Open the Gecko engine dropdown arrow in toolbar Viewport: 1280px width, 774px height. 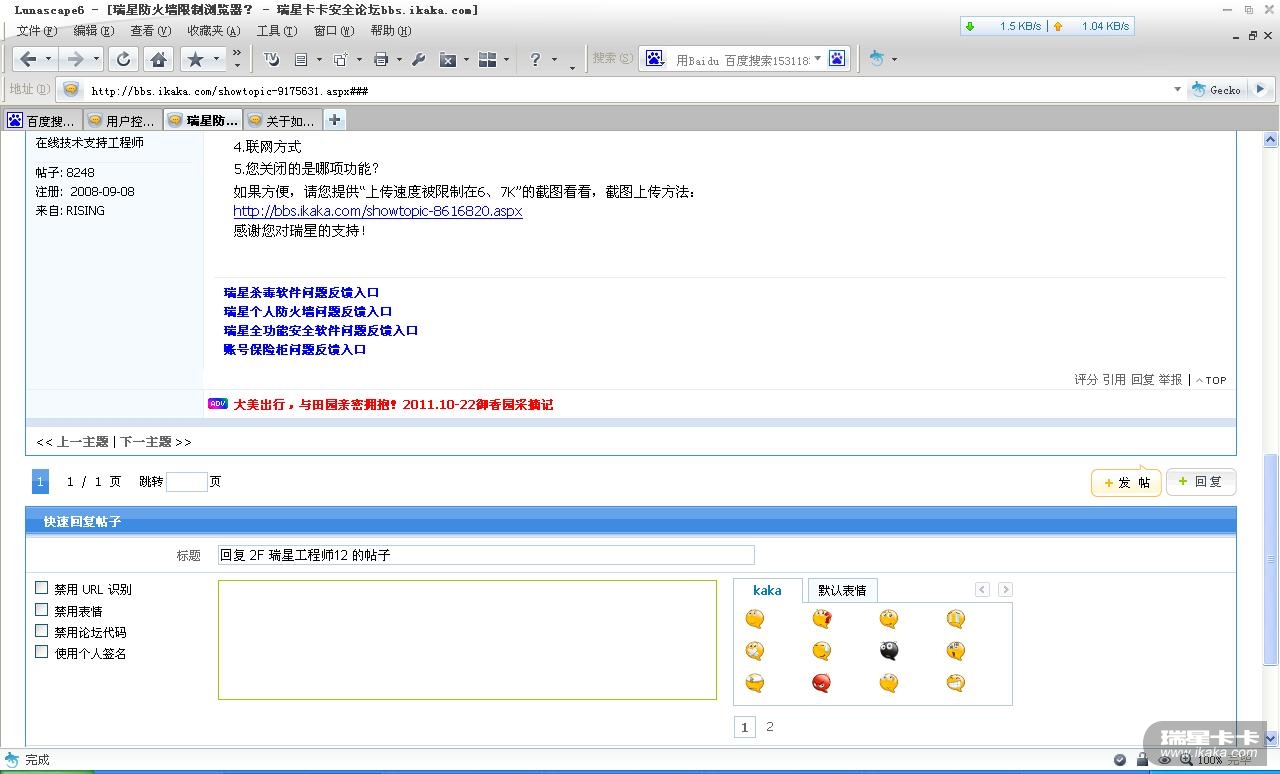pos(894,59)
